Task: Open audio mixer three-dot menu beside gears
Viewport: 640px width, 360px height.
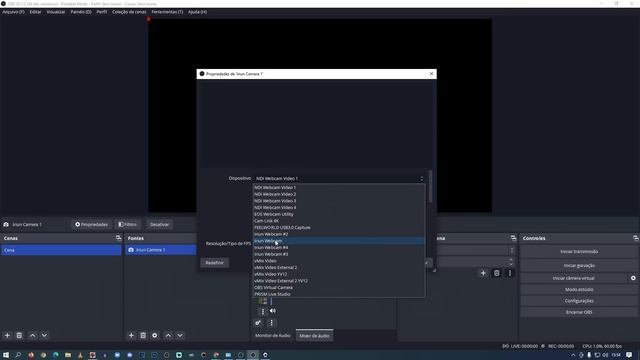Action: pyautogui.click(x=271, y=323)
